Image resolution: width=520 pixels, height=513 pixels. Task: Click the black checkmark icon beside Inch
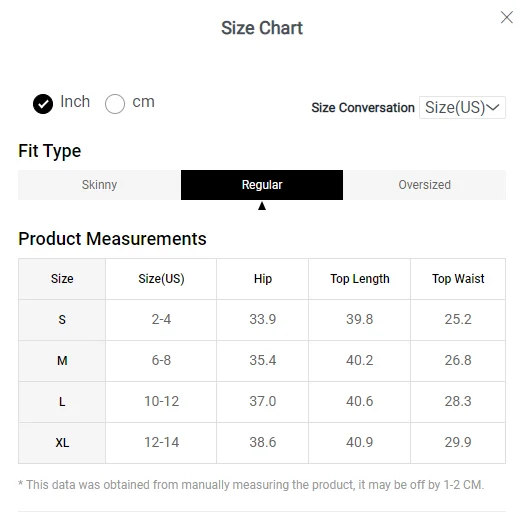(43, 104)
